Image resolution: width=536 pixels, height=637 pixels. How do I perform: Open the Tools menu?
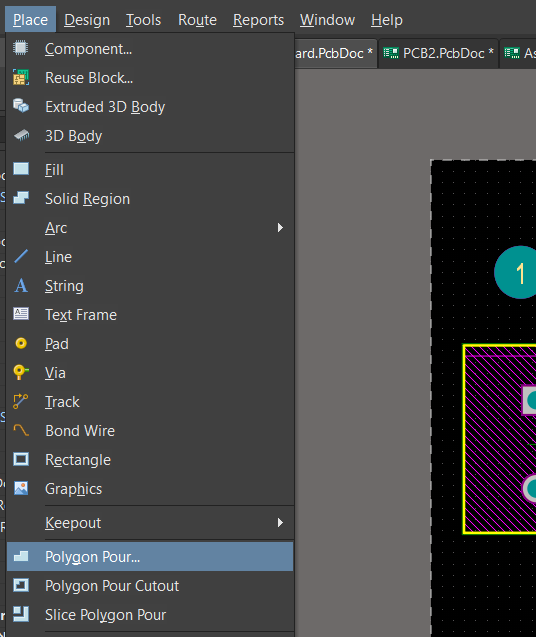143,20
